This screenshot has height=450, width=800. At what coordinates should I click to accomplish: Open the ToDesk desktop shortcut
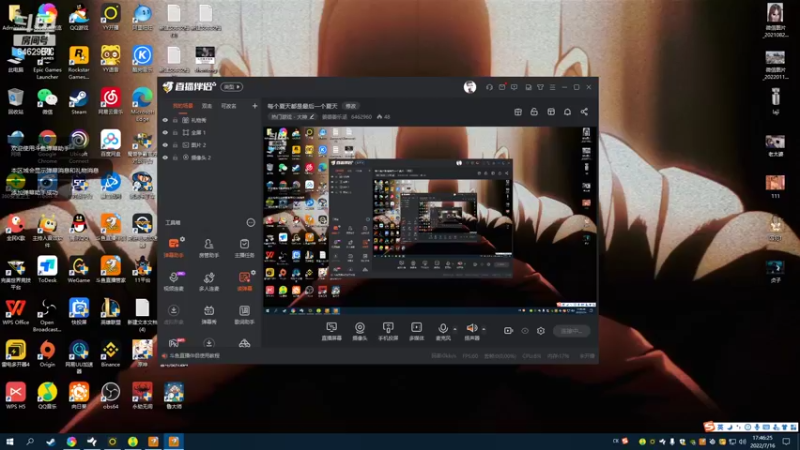click(x=47, y=269)
